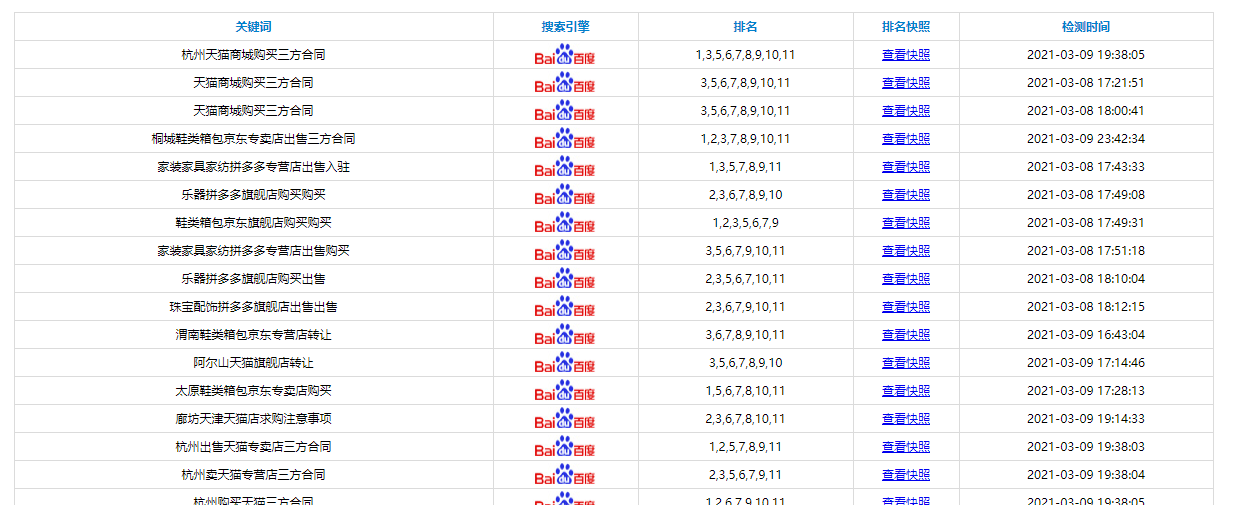The image size is (1237, 505).
Task: Click Baidu logo for 杭州出售天猫专卖店三方合同
Action: (565, 447)
